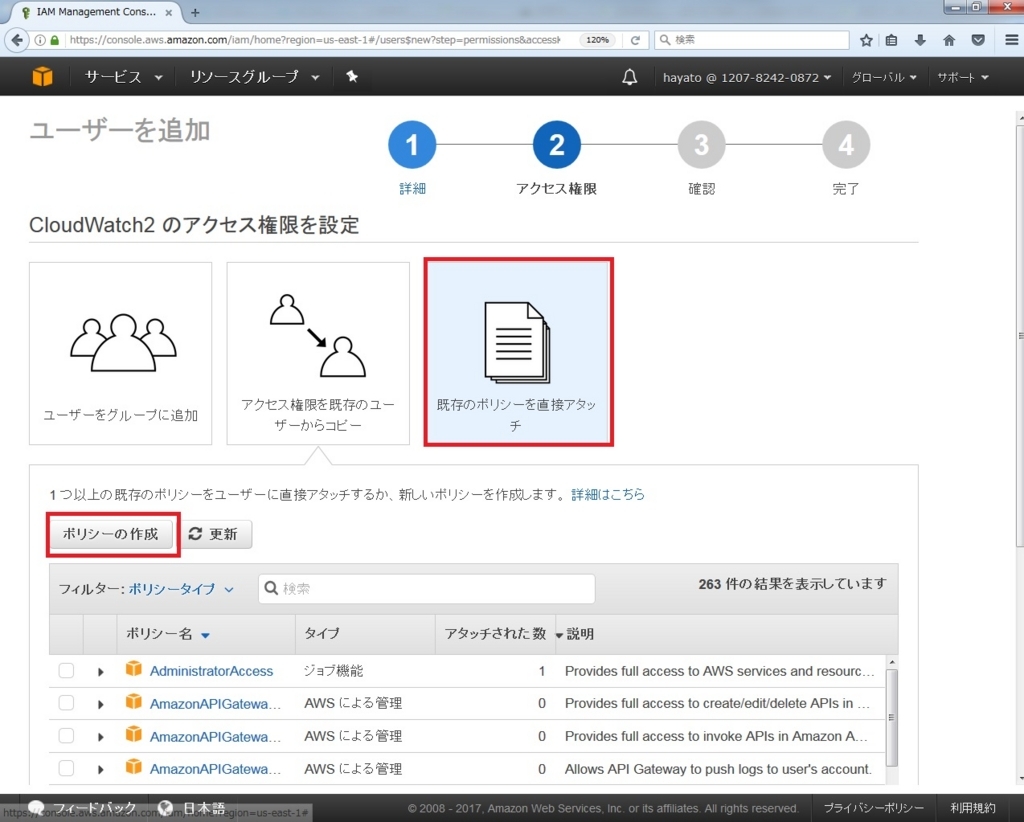This screenshot has height=822, width=1024.
Task: Click the browser URL address bar
Action: pos(314,40)
